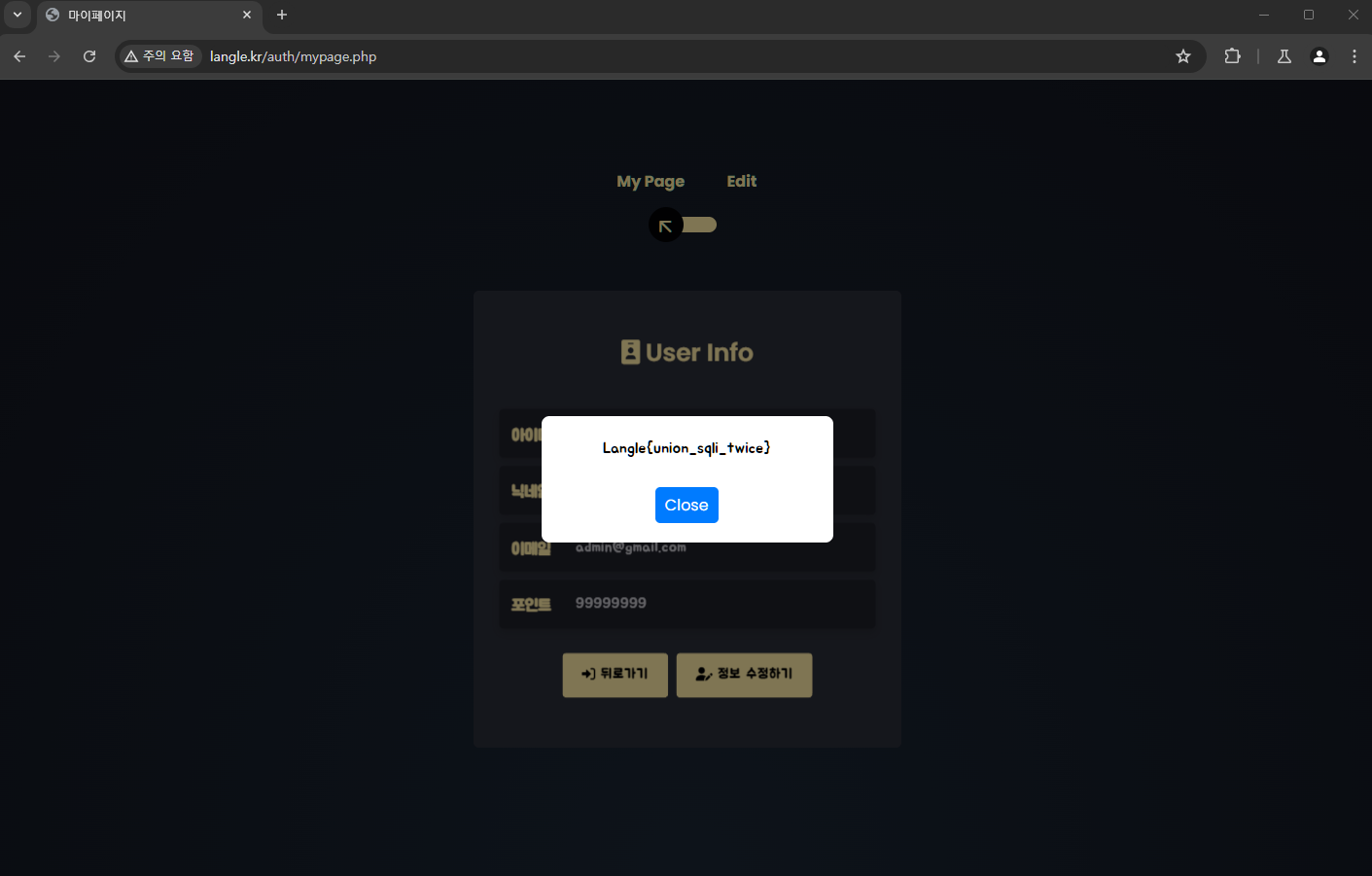Open the Chrome Labs flask icon
The width and height of the screenshot is (1372, 876).
pyautogui.click(x=1284, y=56)
